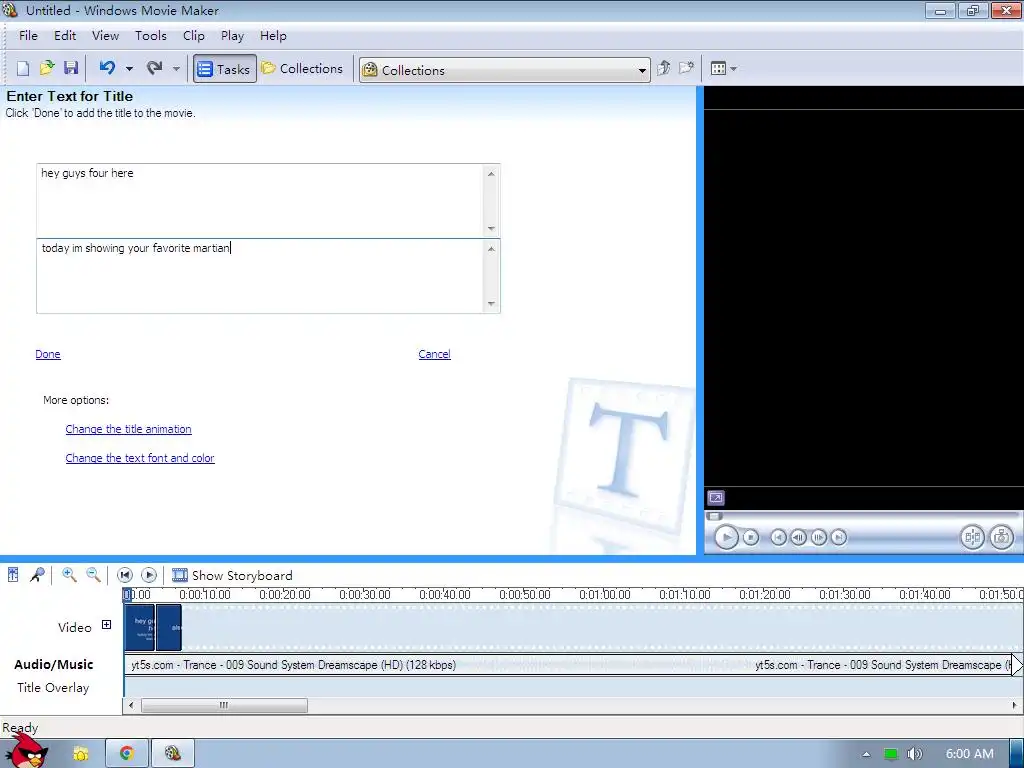This screenshot has width=1024, height=768.
Task: Click the preview seek bar slider
Action: point(714,516)
